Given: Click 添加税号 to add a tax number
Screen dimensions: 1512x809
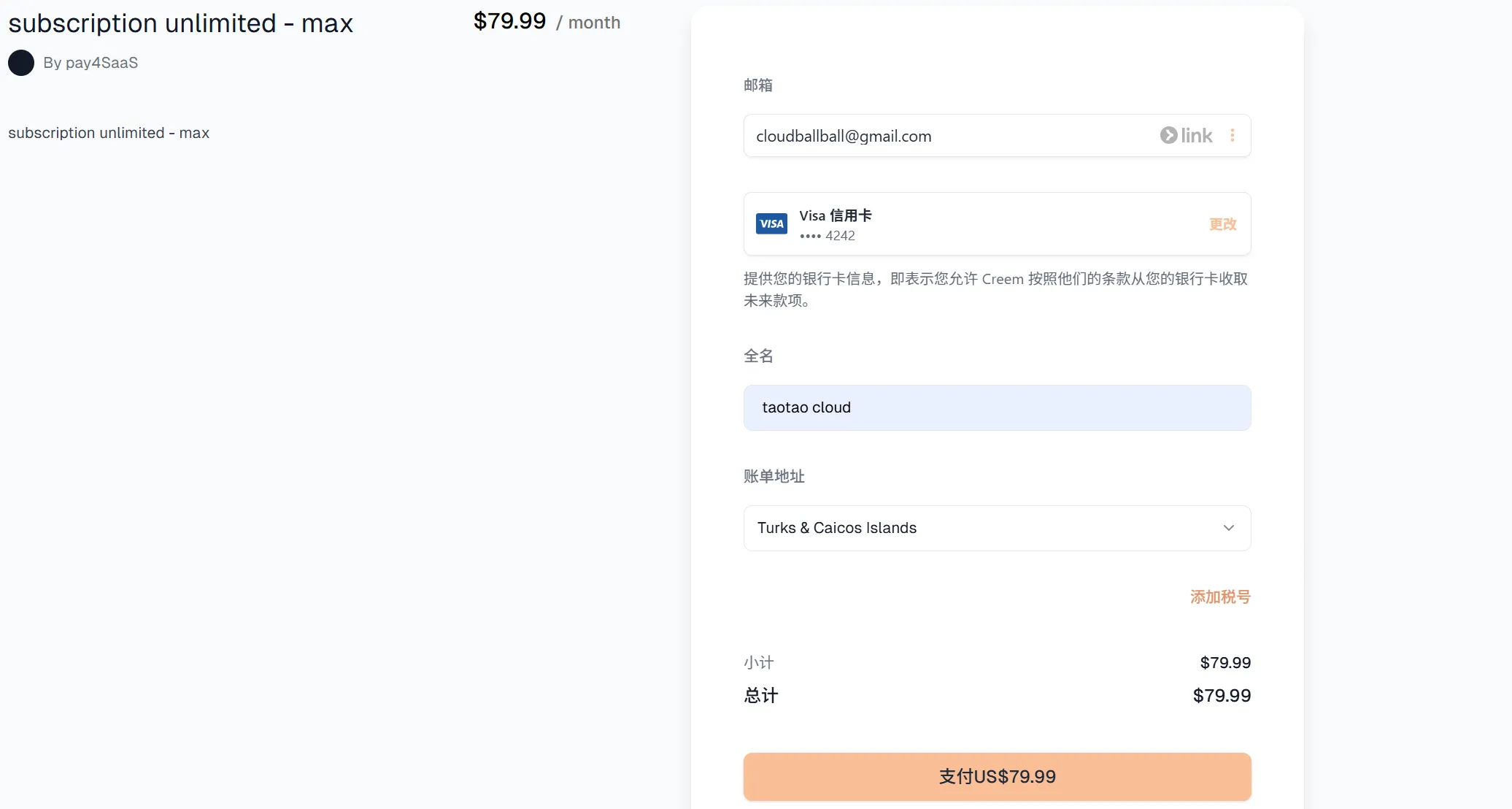Looking at the screenshot, I should coord(1219,597).
